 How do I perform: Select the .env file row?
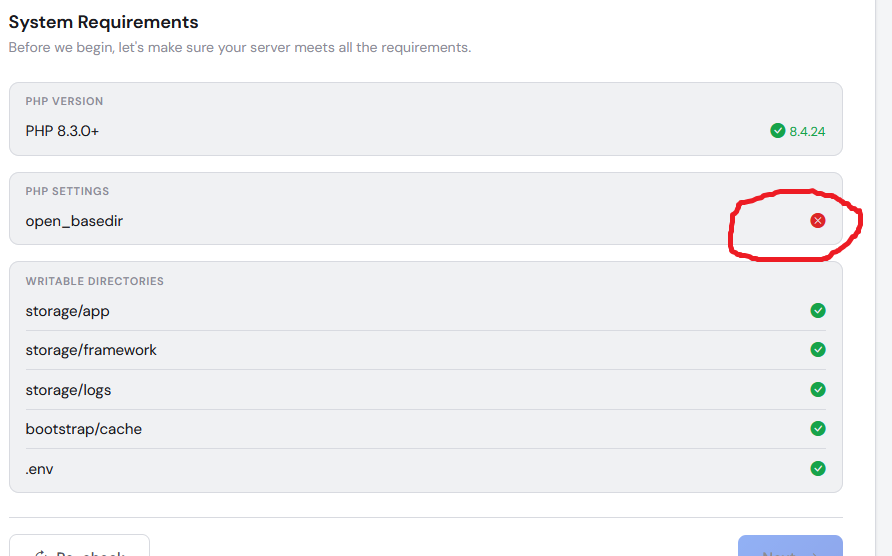pyautogui.click(x=426, y=469)
